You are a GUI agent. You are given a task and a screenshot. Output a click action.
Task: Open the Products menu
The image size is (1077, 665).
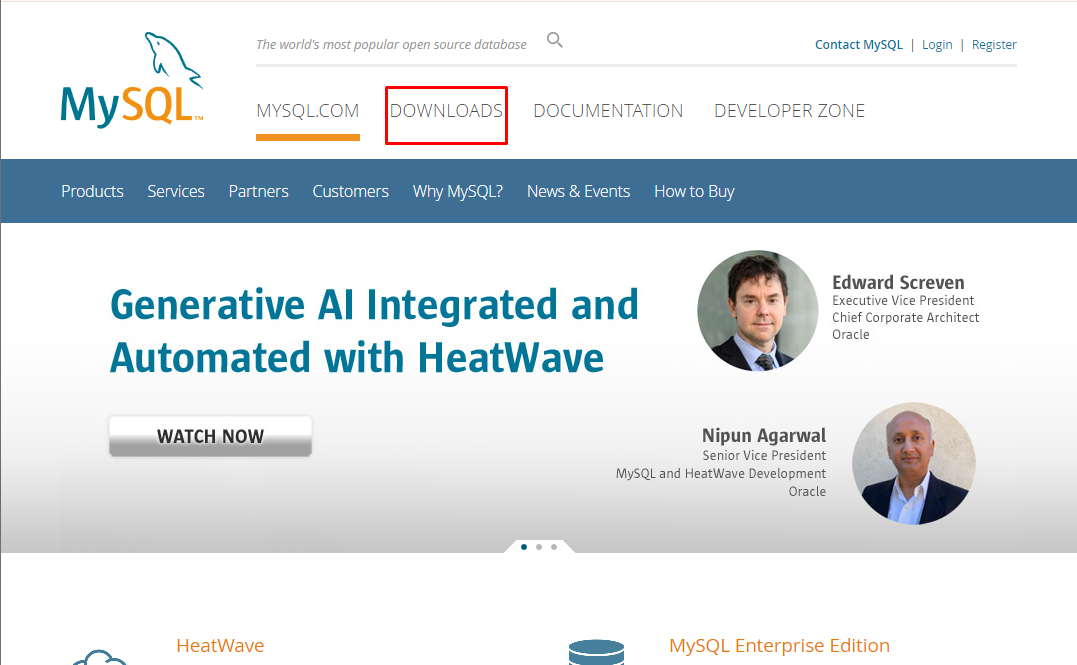point(92,191)
